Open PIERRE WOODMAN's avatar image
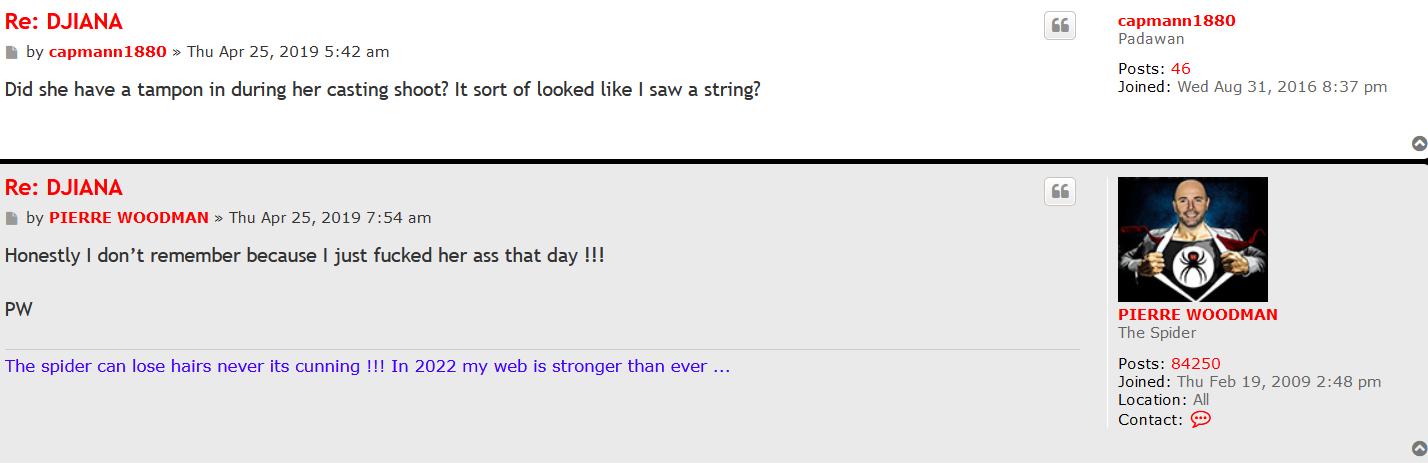Viewport: 1428px width, 463px height. 1192,239
